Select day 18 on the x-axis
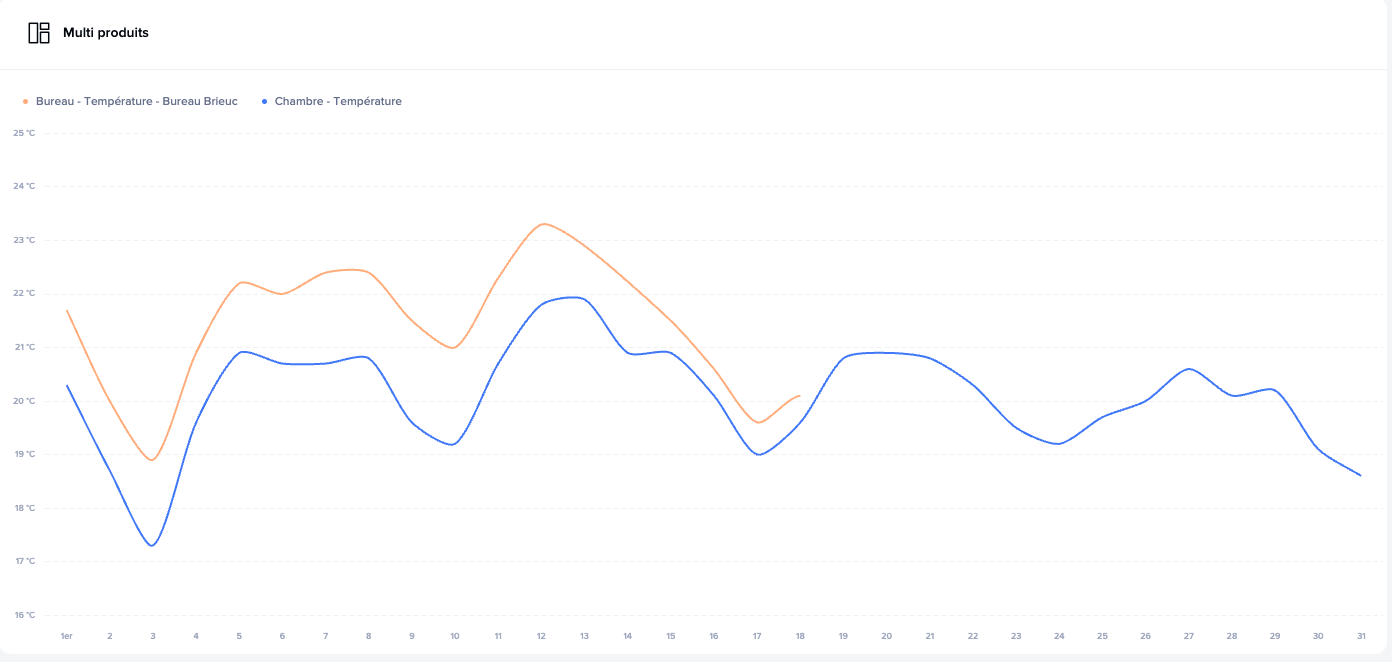 800,636
